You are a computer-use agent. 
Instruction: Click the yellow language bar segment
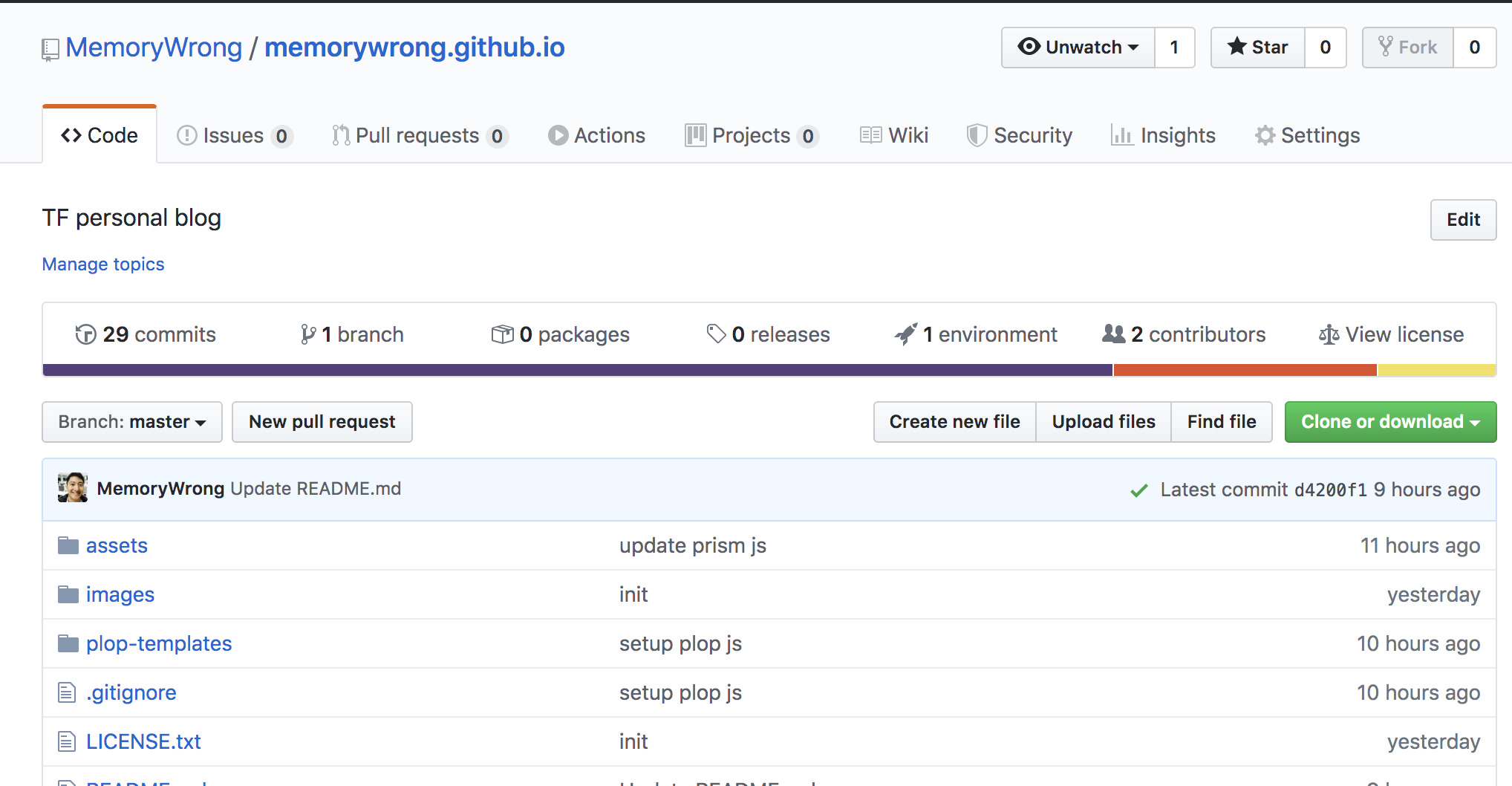tap(1437, 370)
